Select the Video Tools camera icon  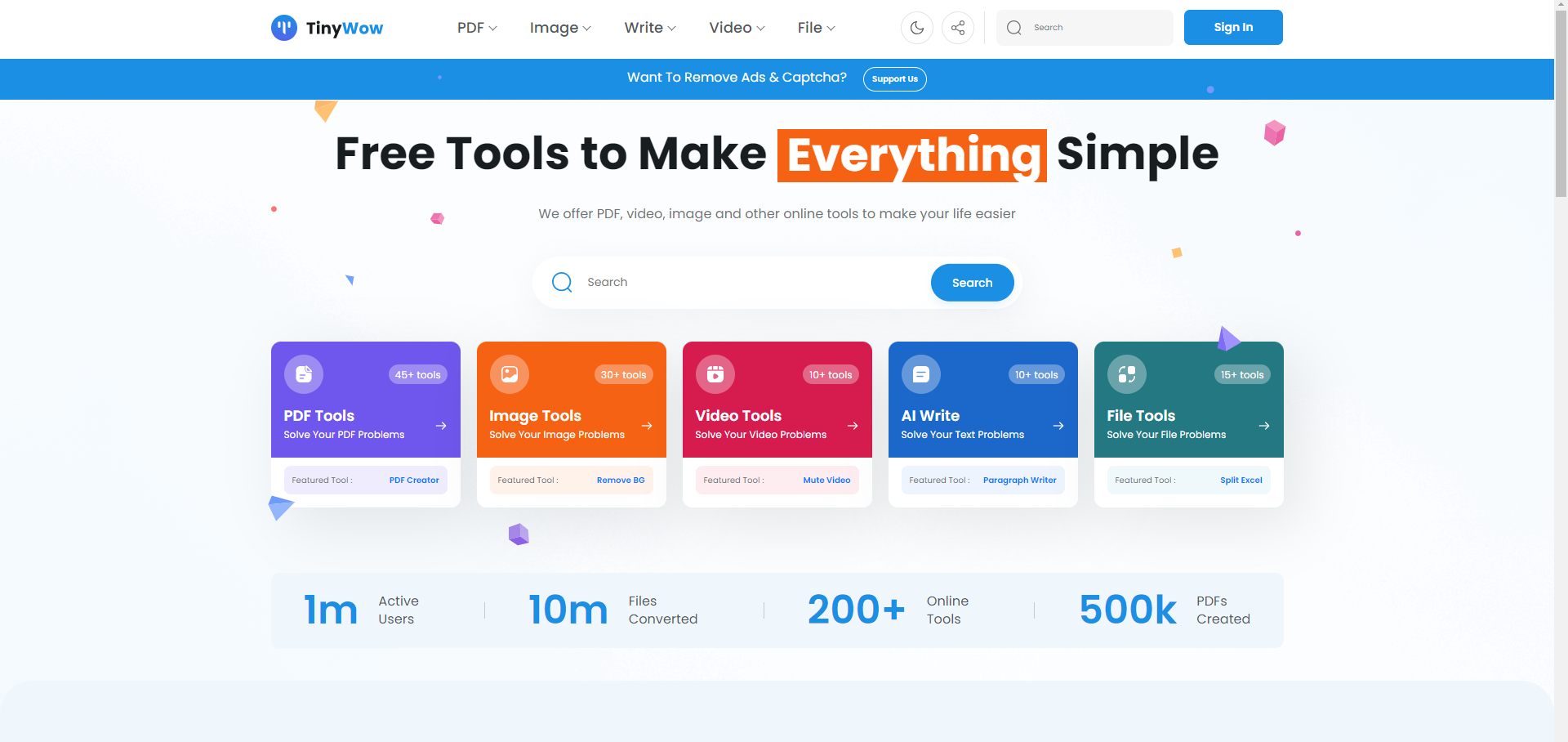coord(715,373)
